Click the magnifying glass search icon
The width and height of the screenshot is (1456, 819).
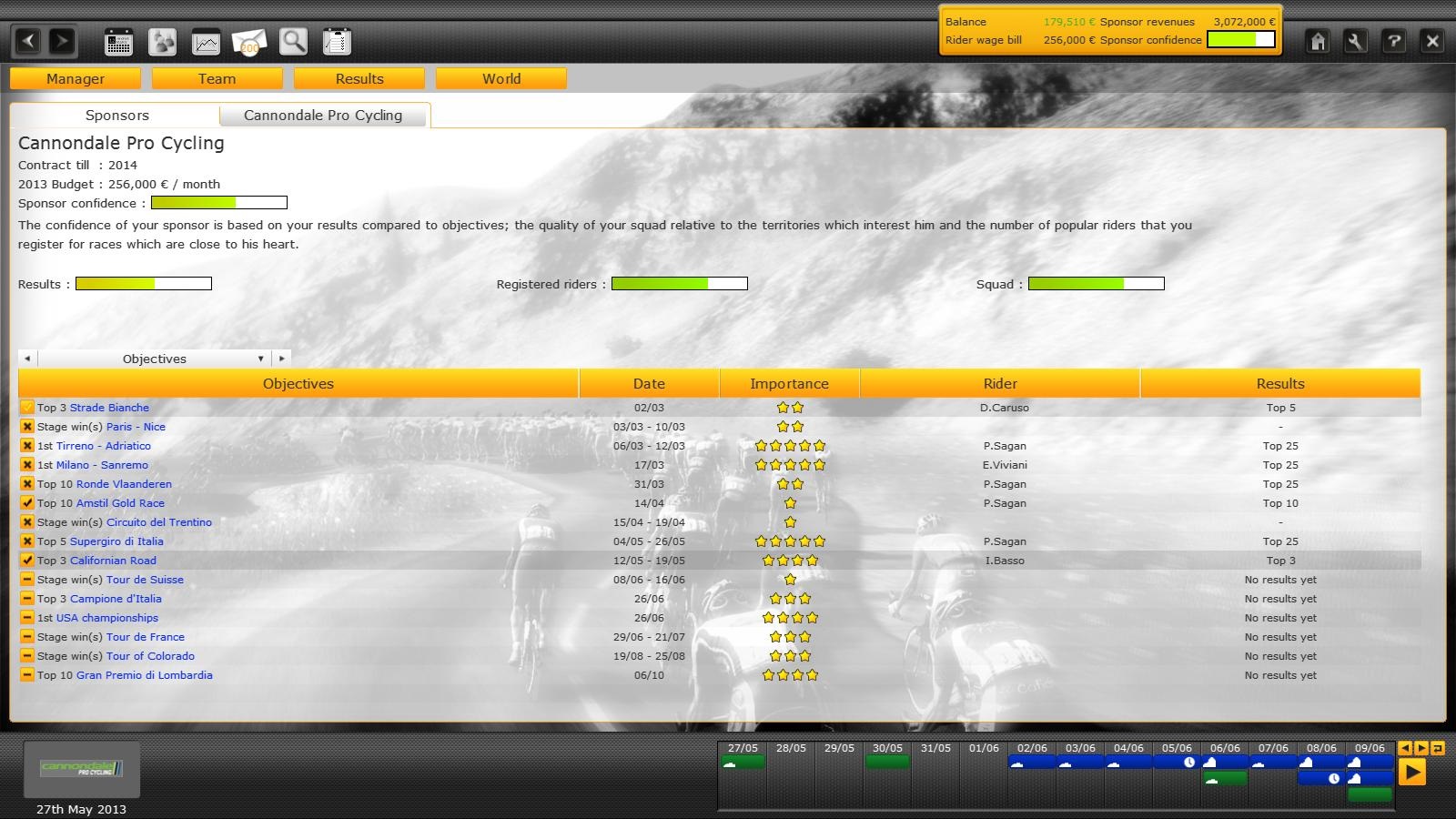[x=293, y=42]
